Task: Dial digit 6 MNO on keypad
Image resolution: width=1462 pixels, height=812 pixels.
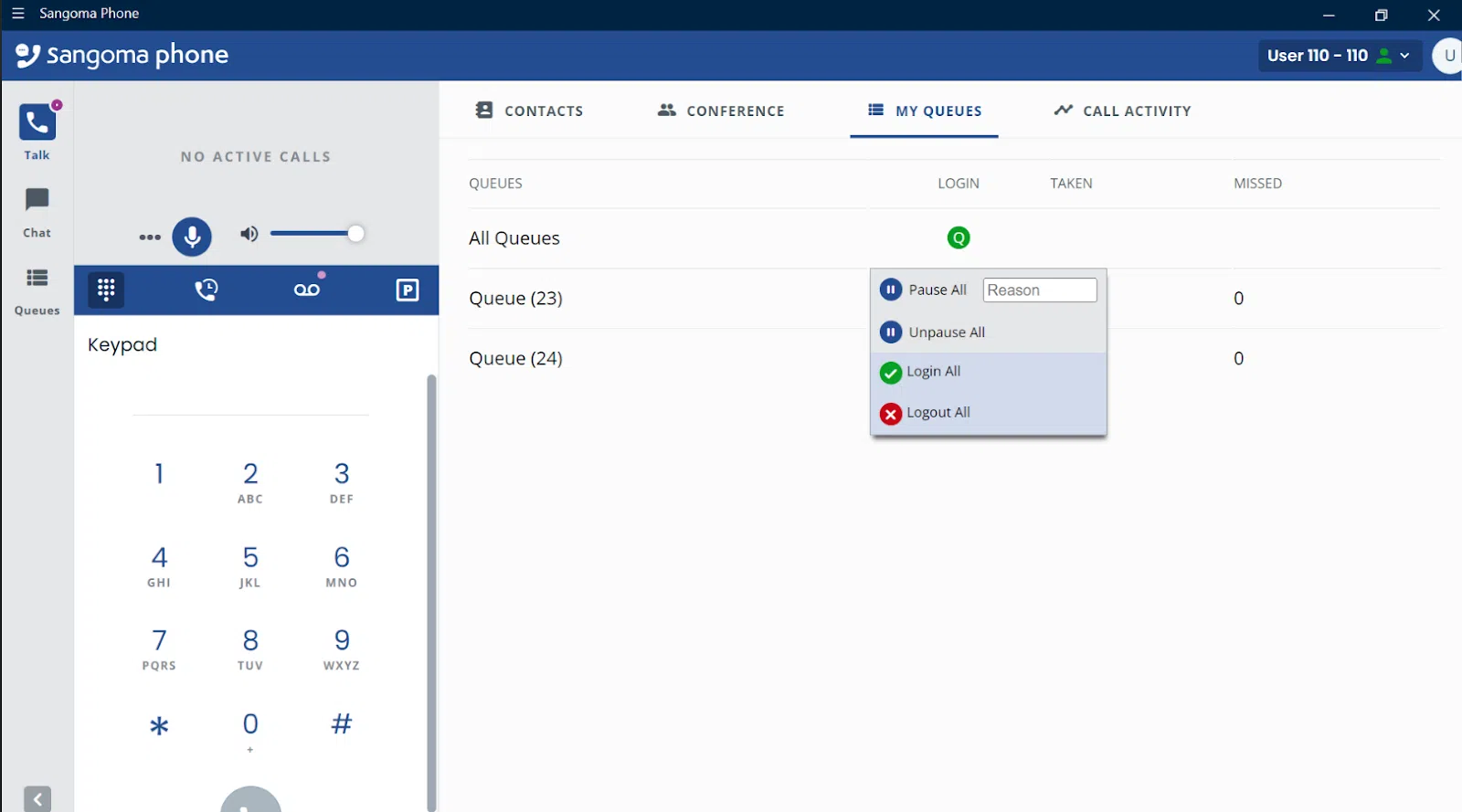Action: pyautogui.click(x=342, y=566)
